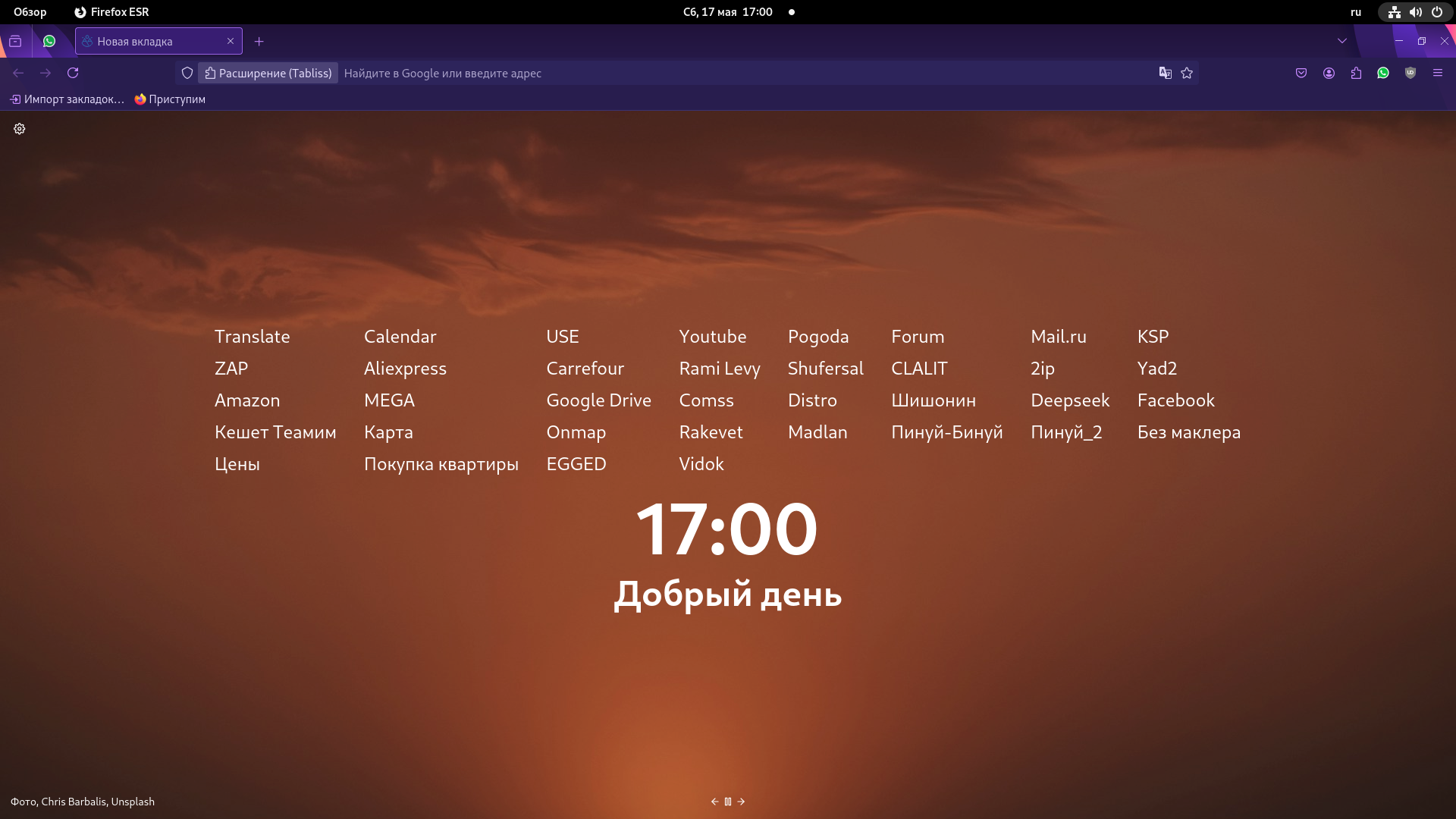The width and height of the screenshot is (1456, 819).
Task: Open the Firefox hamburger menu
Action: [1438, 73]
